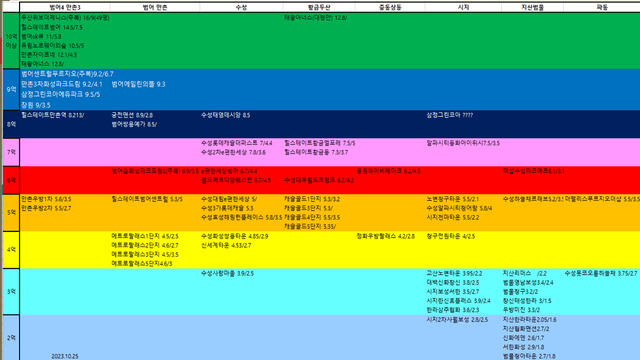This screenshot has height=360, width=640.
Task: Select the 시지 column header cell
Action: [x=463, y=7]
